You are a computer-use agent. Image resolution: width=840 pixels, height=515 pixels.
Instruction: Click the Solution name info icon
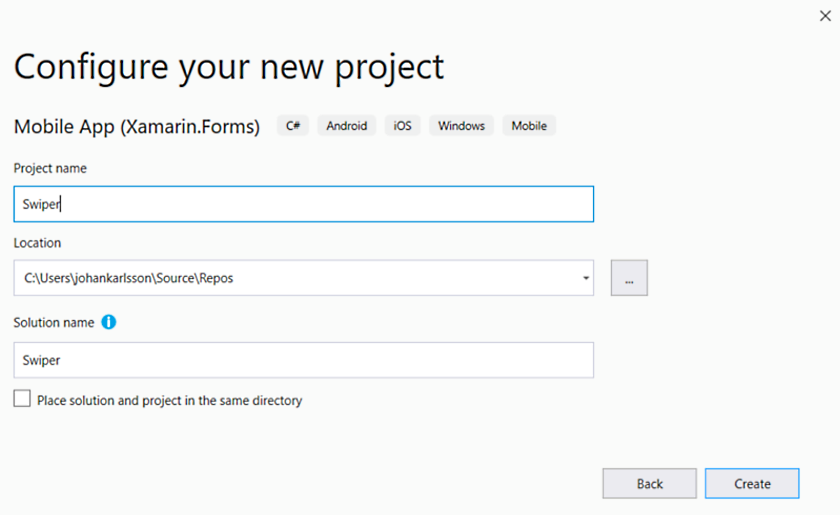(109, 322)
